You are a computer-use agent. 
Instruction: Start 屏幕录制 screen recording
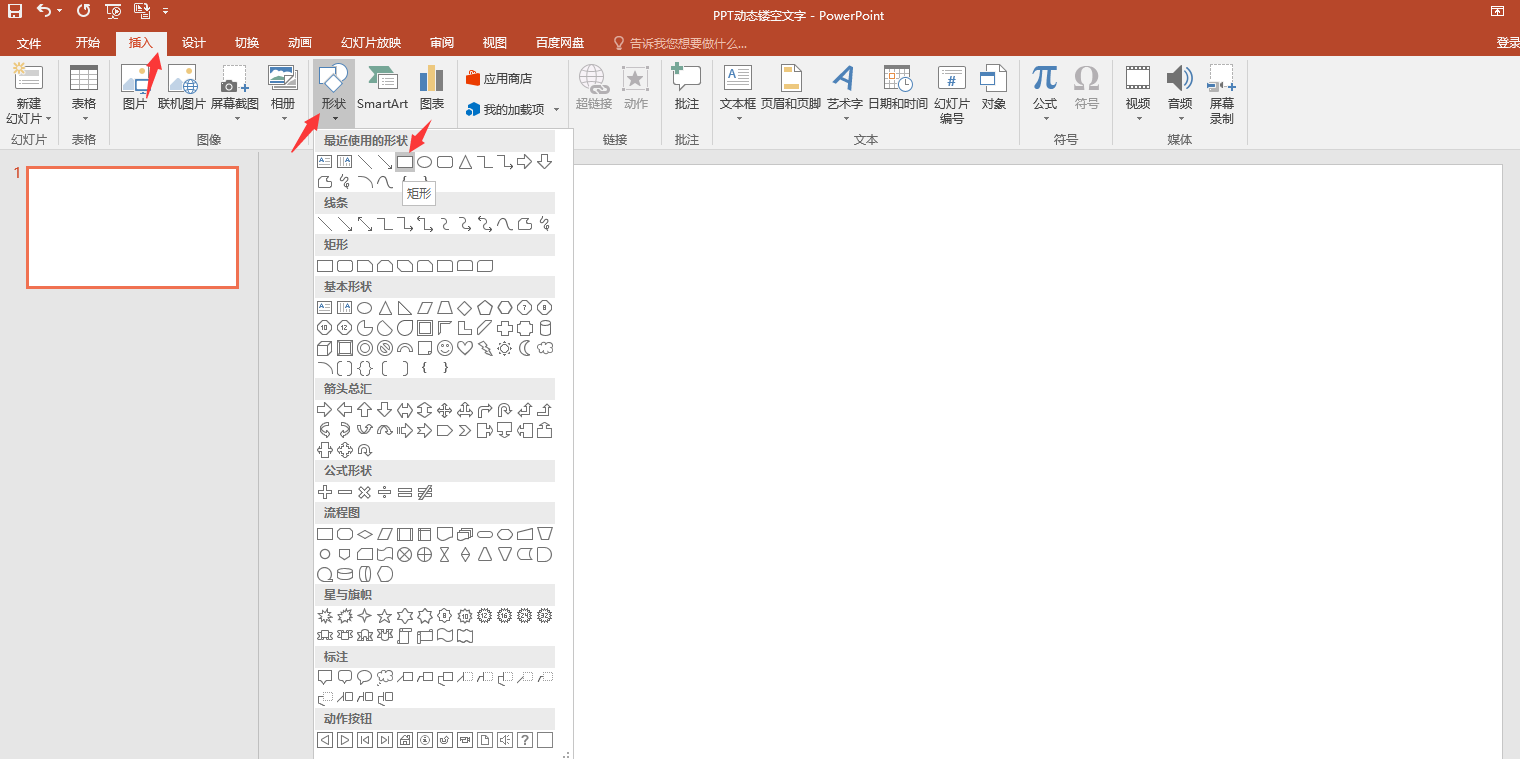click(1221, 95)
